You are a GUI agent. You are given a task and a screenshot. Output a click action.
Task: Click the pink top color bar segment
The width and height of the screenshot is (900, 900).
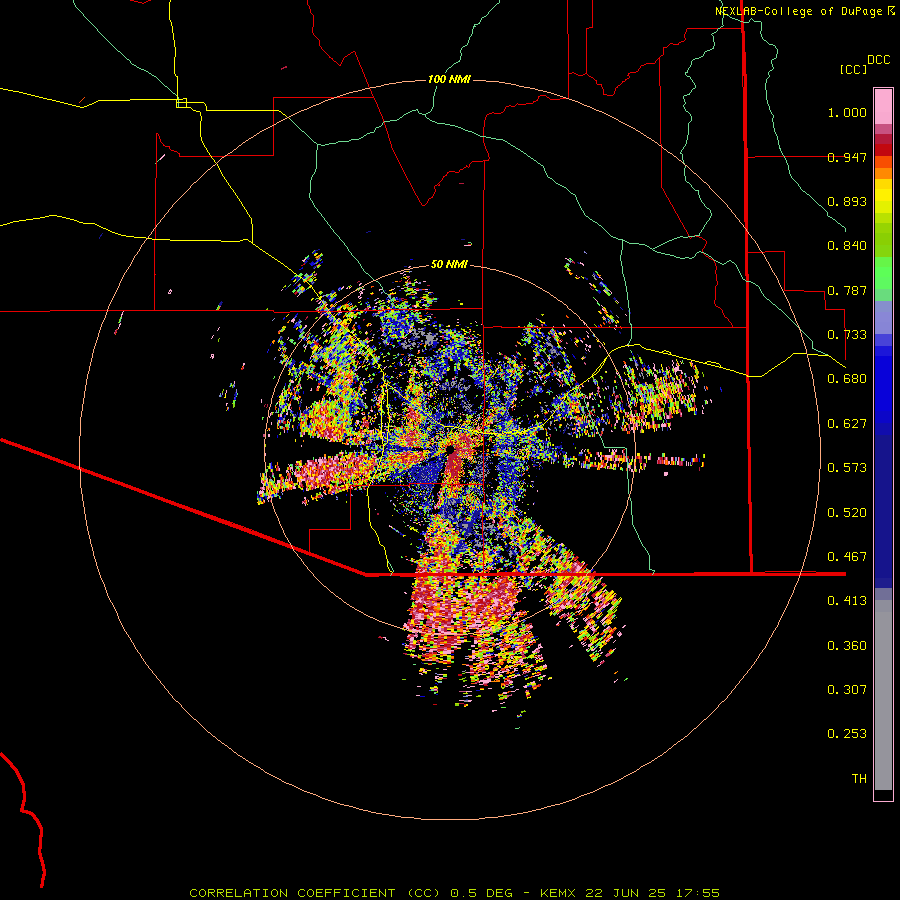pos(883,106)
